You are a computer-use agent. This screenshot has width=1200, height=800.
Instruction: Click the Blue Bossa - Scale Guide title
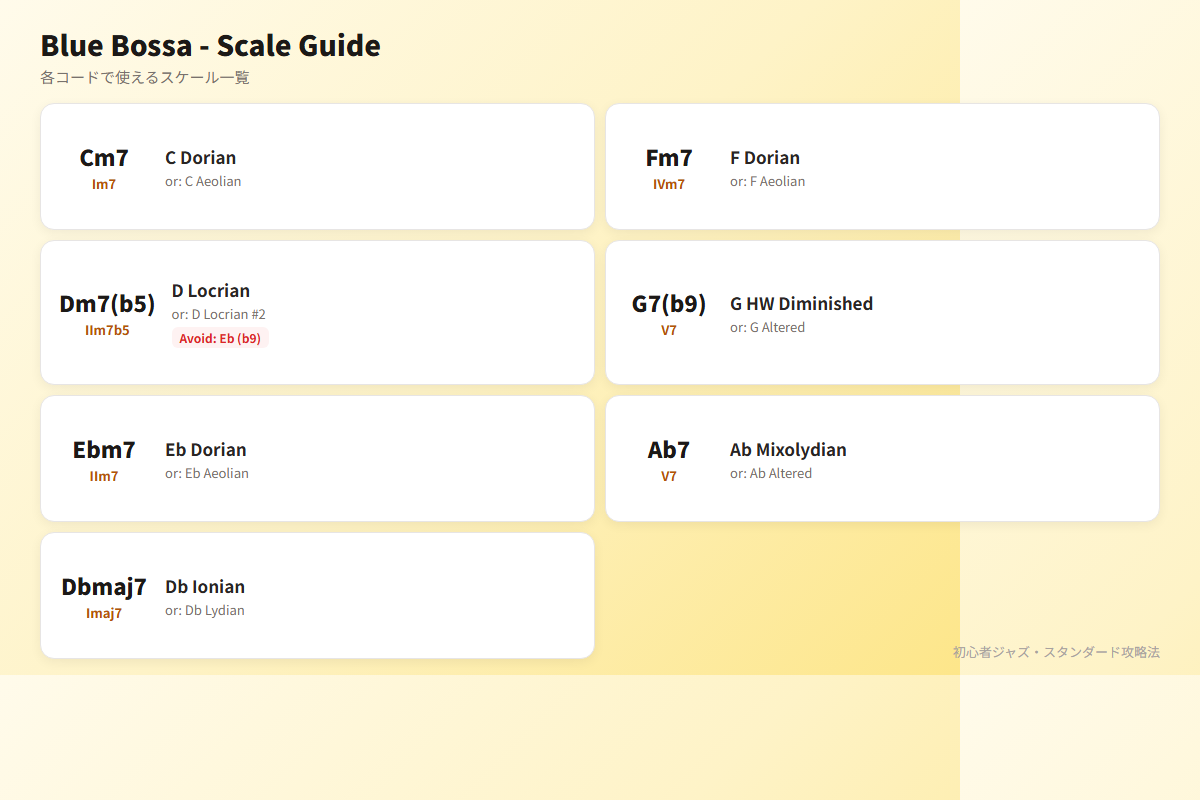click(210, 46)
